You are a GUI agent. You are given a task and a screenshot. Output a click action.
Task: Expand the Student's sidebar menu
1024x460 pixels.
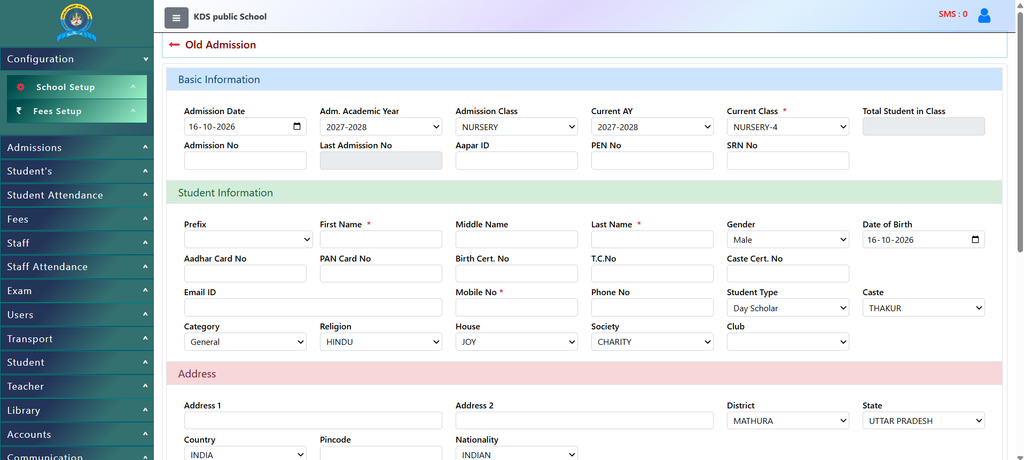76,171
